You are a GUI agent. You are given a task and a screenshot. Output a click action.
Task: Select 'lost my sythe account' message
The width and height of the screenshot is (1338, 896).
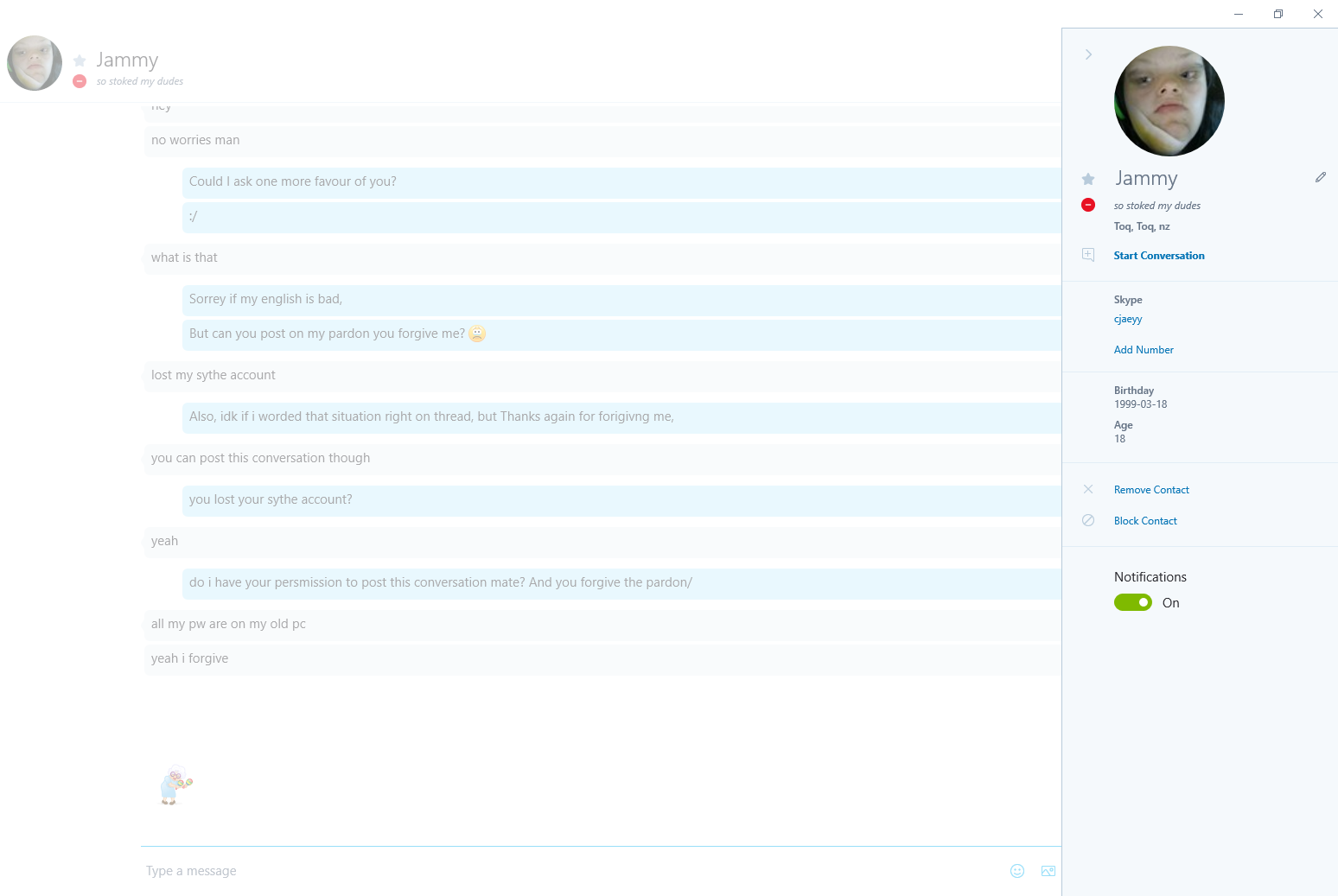click(x=602, y=375)
